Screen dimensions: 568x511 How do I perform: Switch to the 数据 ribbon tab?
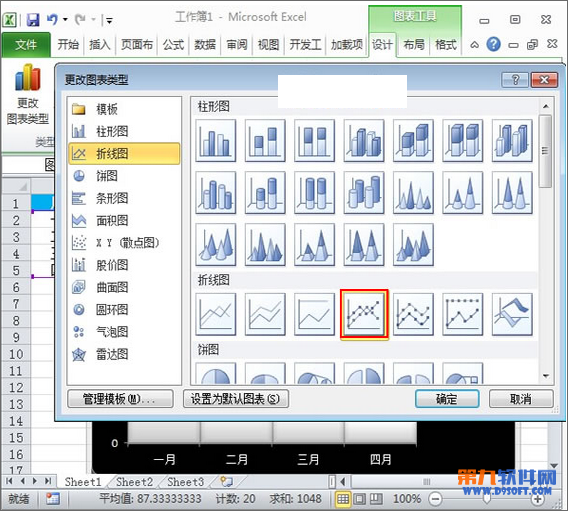point(205,45)
